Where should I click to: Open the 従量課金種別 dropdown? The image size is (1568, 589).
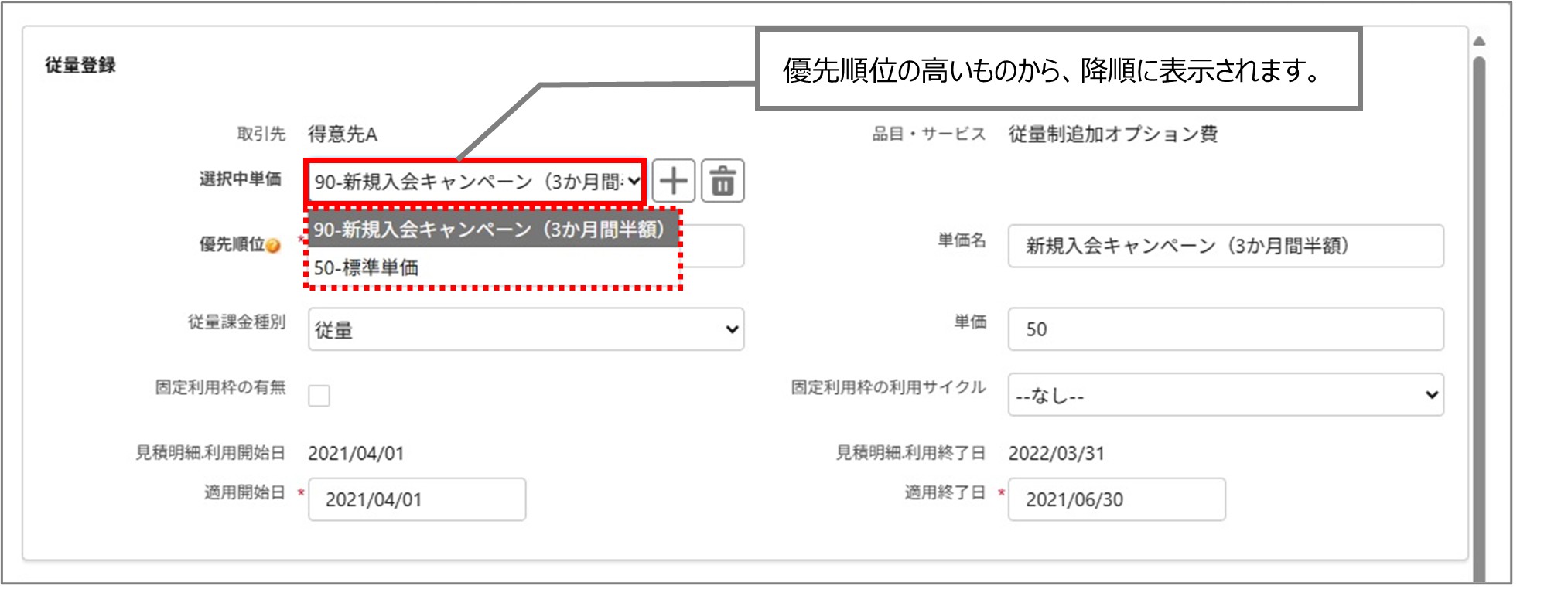(x=526, y=329)
